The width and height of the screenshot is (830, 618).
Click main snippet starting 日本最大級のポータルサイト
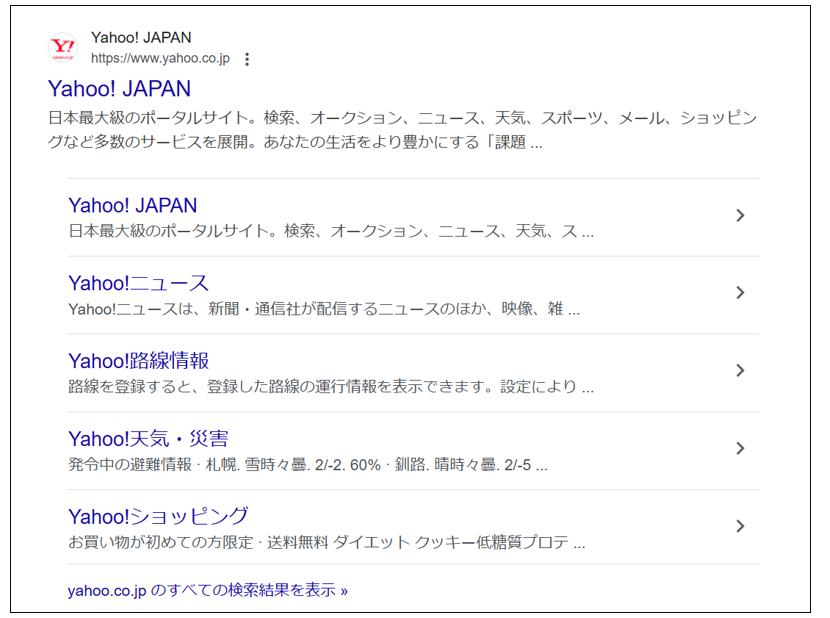pos(402,130)
